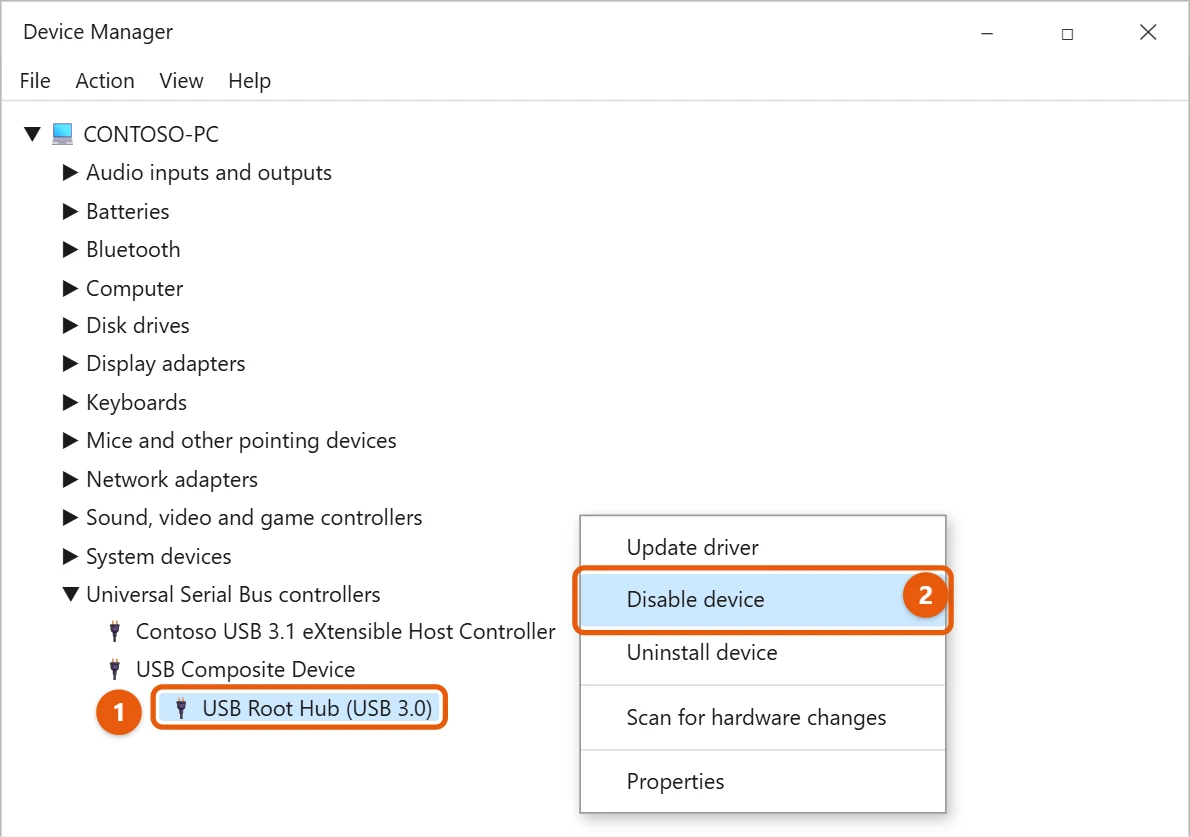Viewport: 1190px width, 837px height.
Task: Expand the System devices arrow
Action: [70, 556]
